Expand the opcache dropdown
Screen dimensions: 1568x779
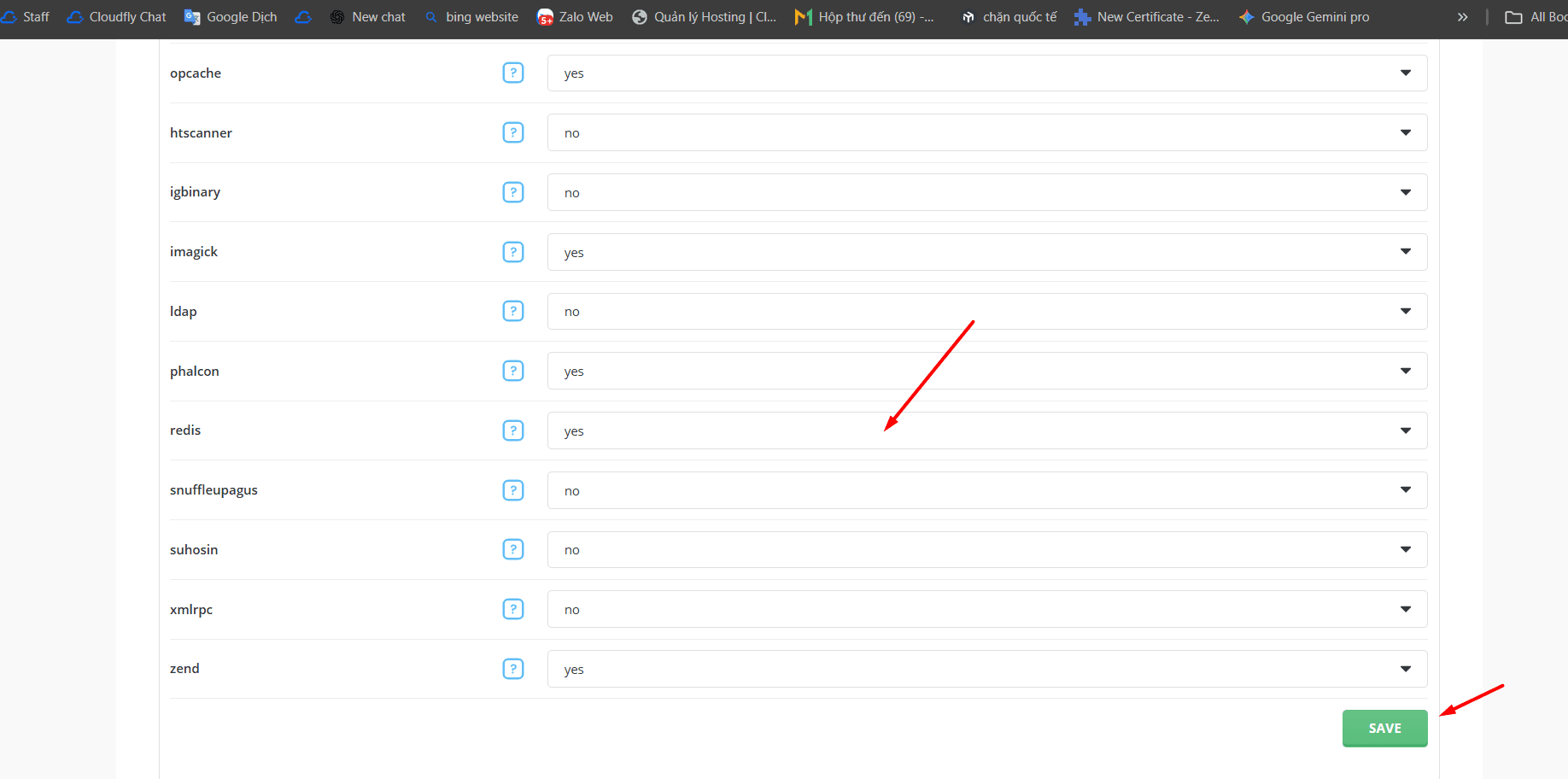pos(986,73)
